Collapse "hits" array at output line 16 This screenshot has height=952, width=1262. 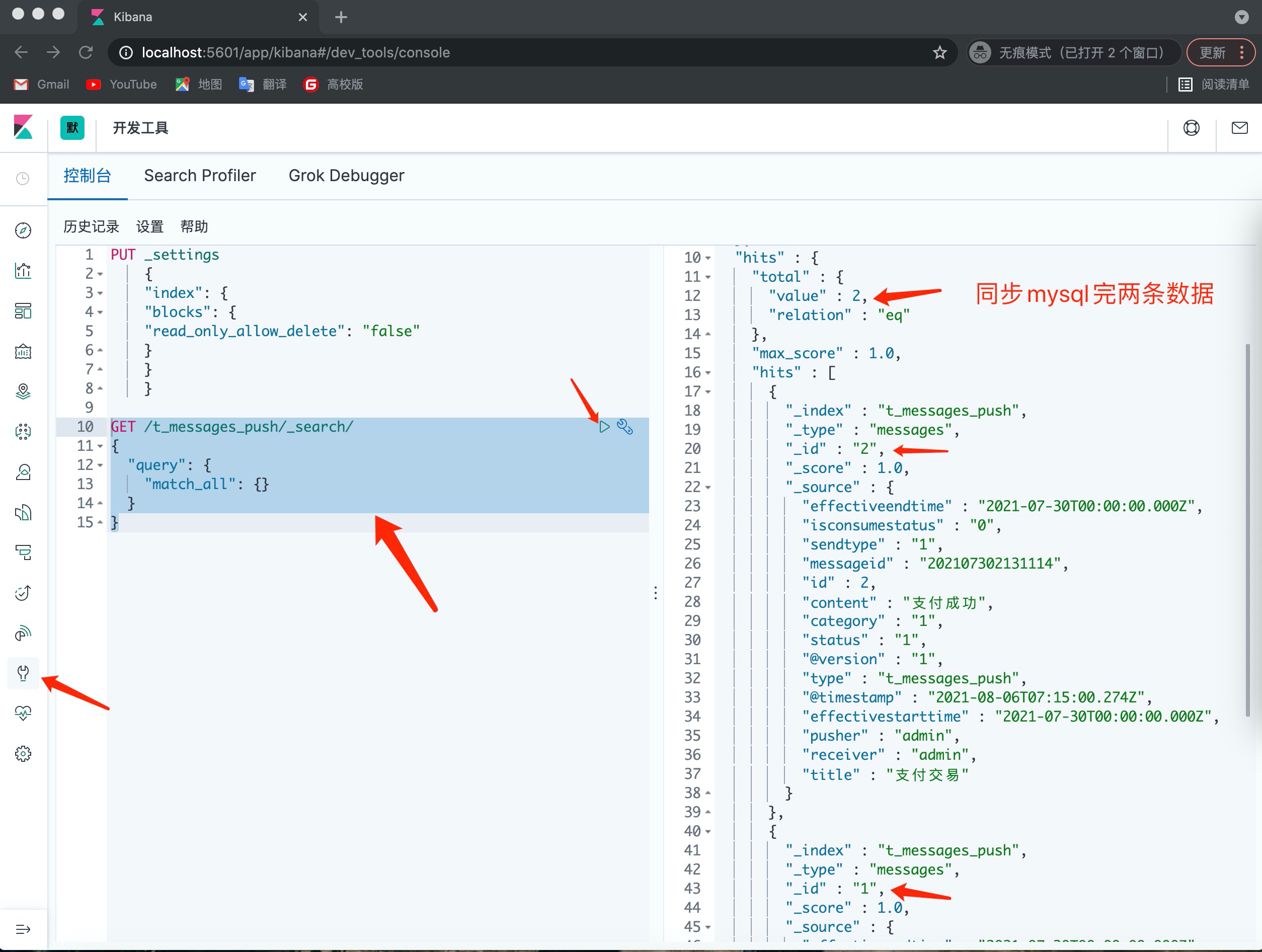[708, 373]
